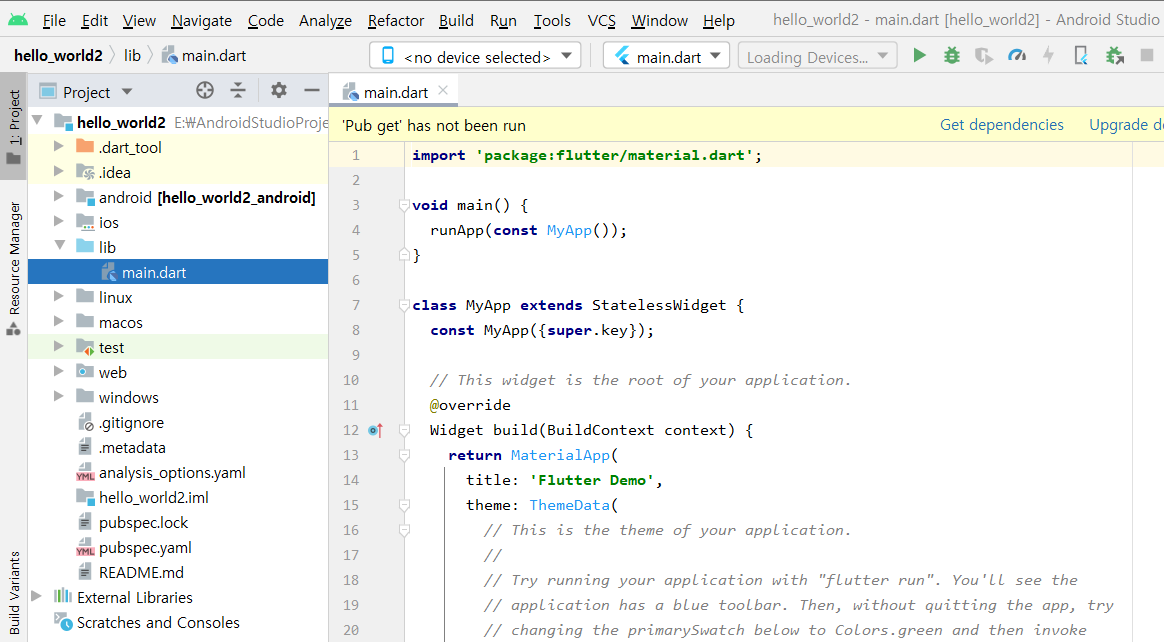Collapse the lib folder arrow

click(59, 246)
